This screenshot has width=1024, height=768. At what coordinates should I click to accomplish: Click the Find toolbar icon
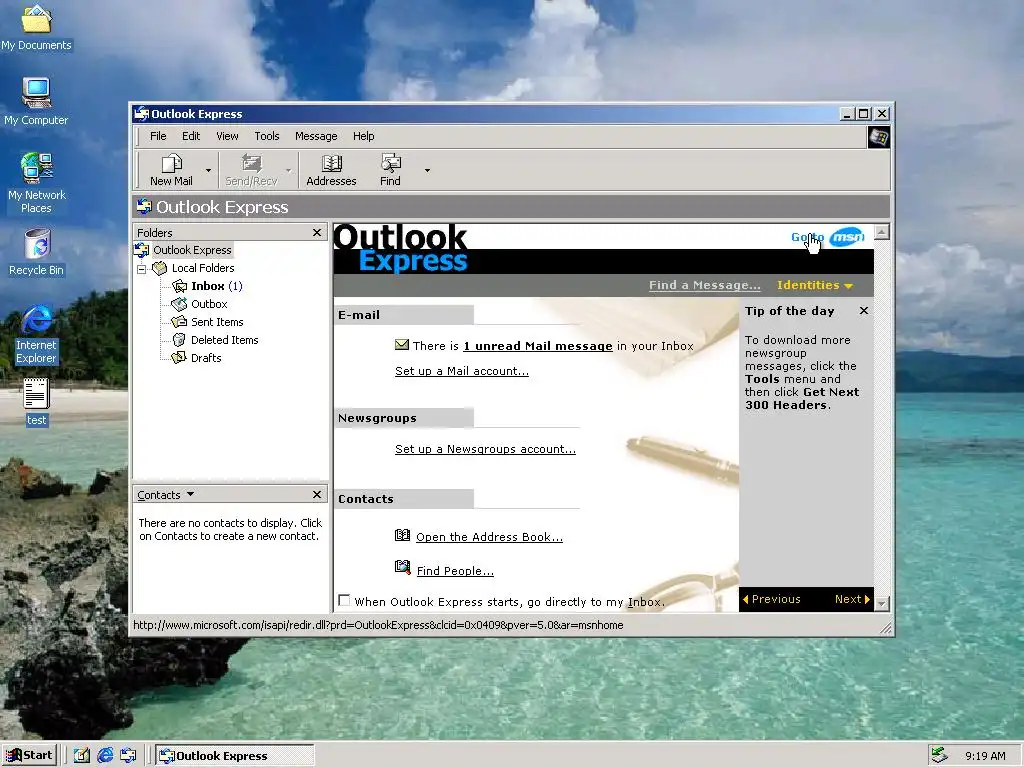391,170
